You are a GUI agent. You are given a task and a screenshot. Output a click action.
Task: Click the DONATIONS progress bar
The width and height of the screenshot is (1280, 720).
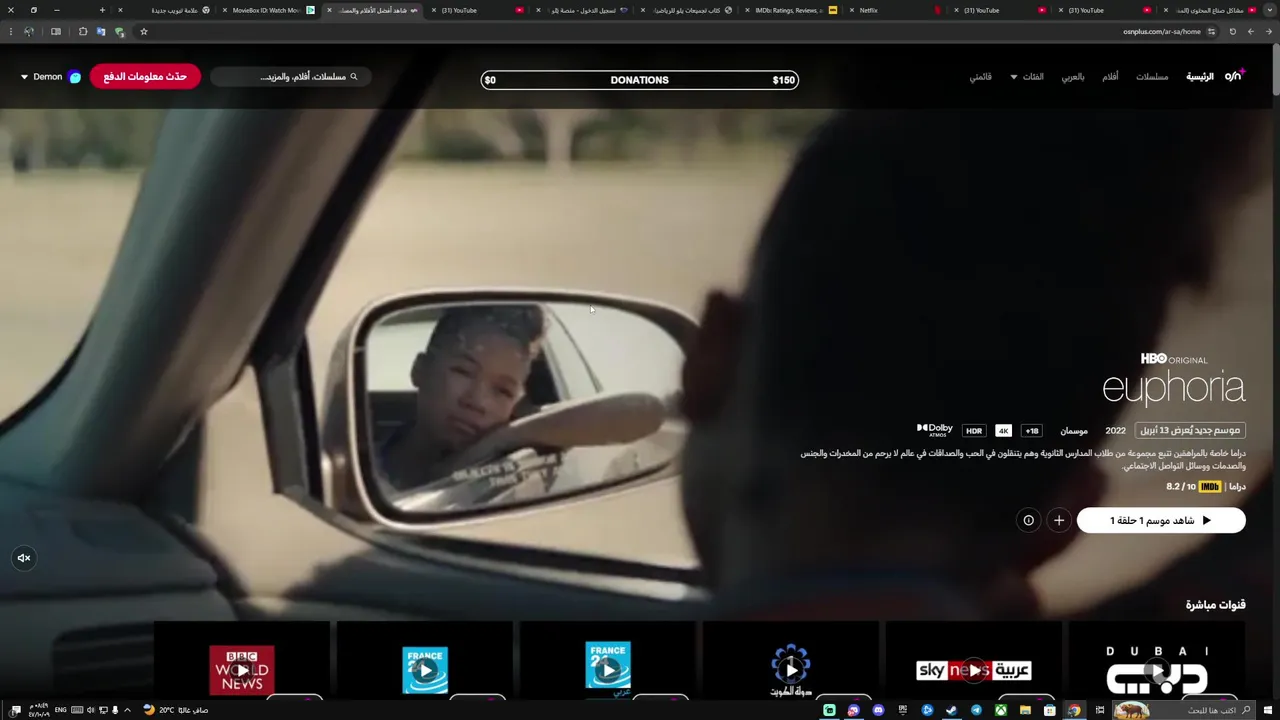pyautogui.click(x=640, y=80)
